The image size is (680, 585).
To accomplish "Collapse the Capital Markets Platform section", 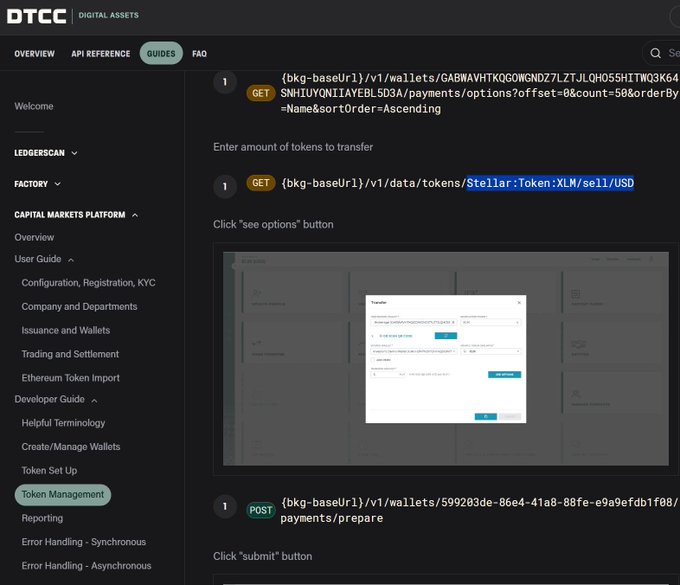I will (76, 215).
